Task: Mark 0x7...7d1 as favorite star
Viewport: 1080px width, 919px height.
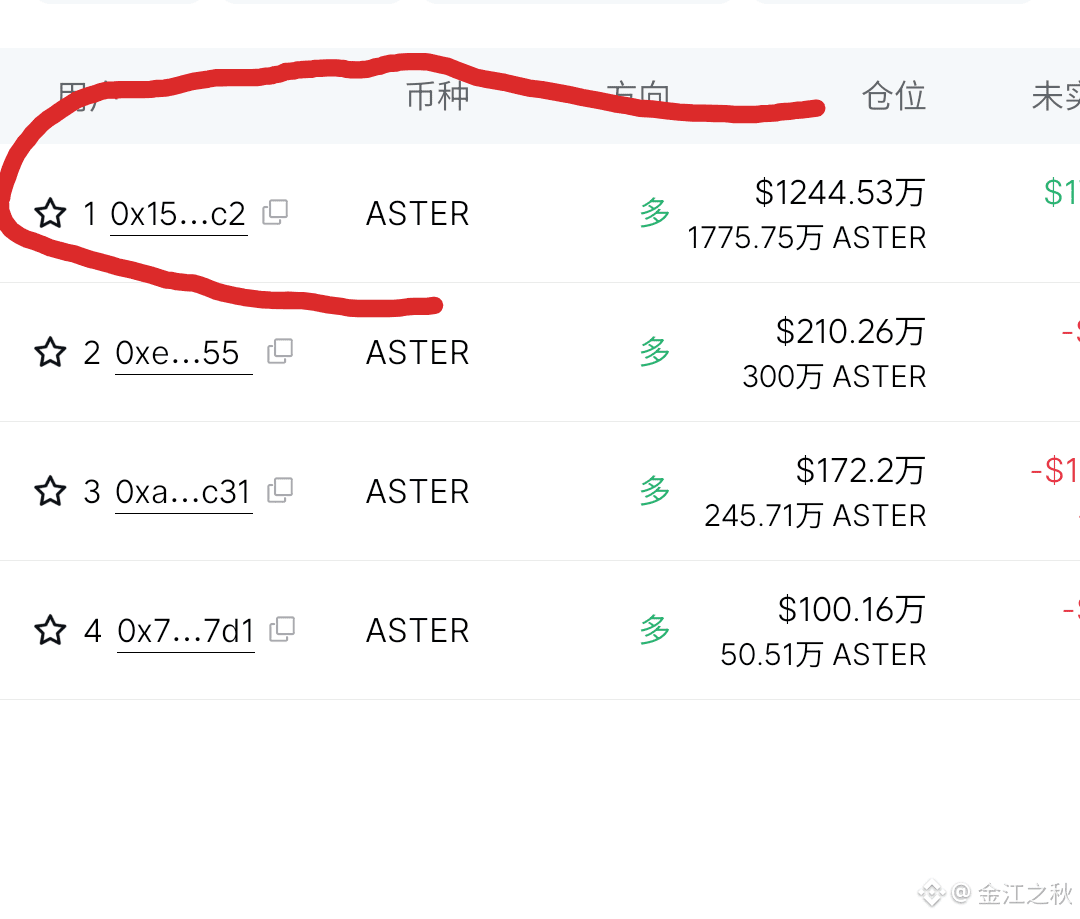Action: (50, 630)
